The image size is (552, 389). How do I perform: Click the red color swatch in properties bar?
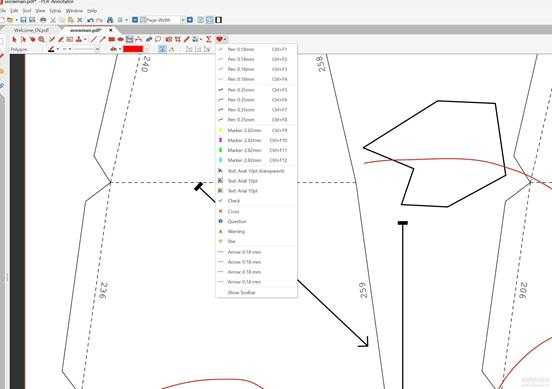pos(133,49)
